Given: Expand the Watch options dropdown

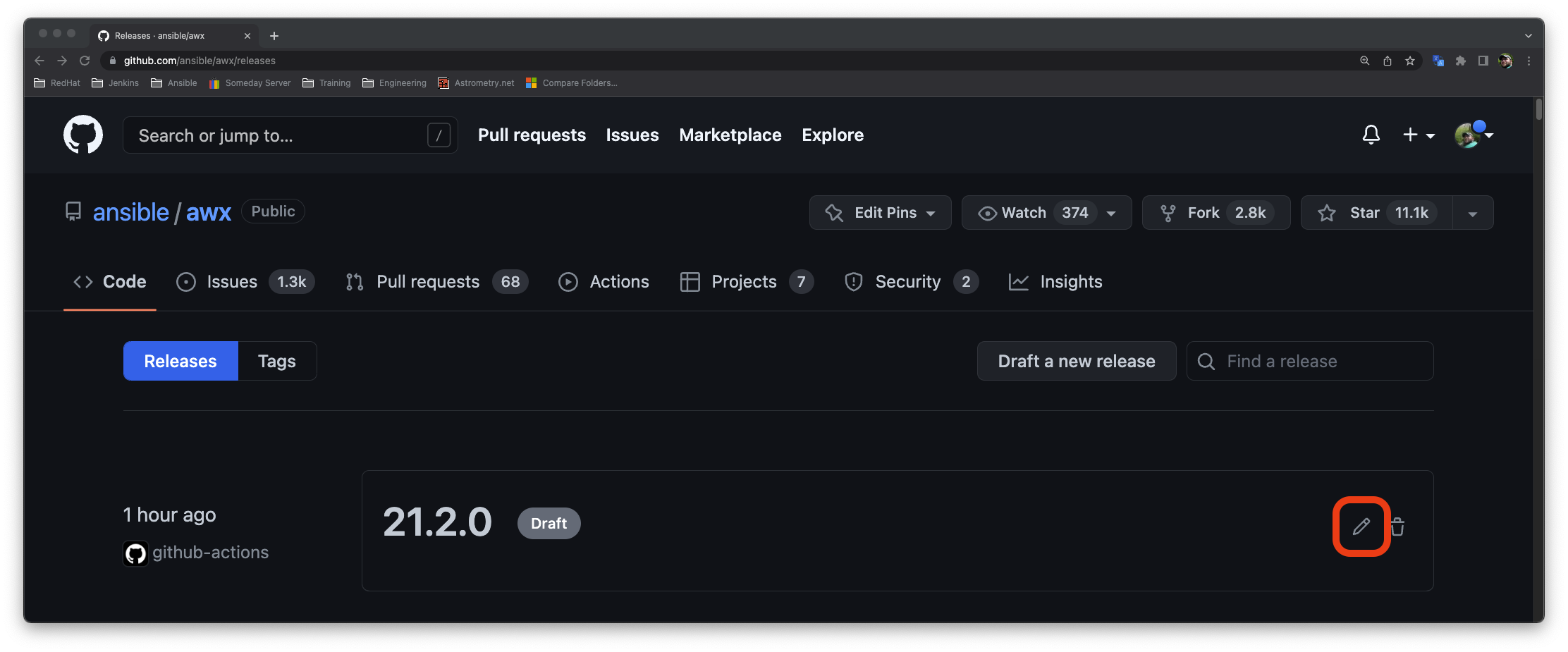Looking at the screenshot, I should pyautogui.click(x=1112, y=212).
